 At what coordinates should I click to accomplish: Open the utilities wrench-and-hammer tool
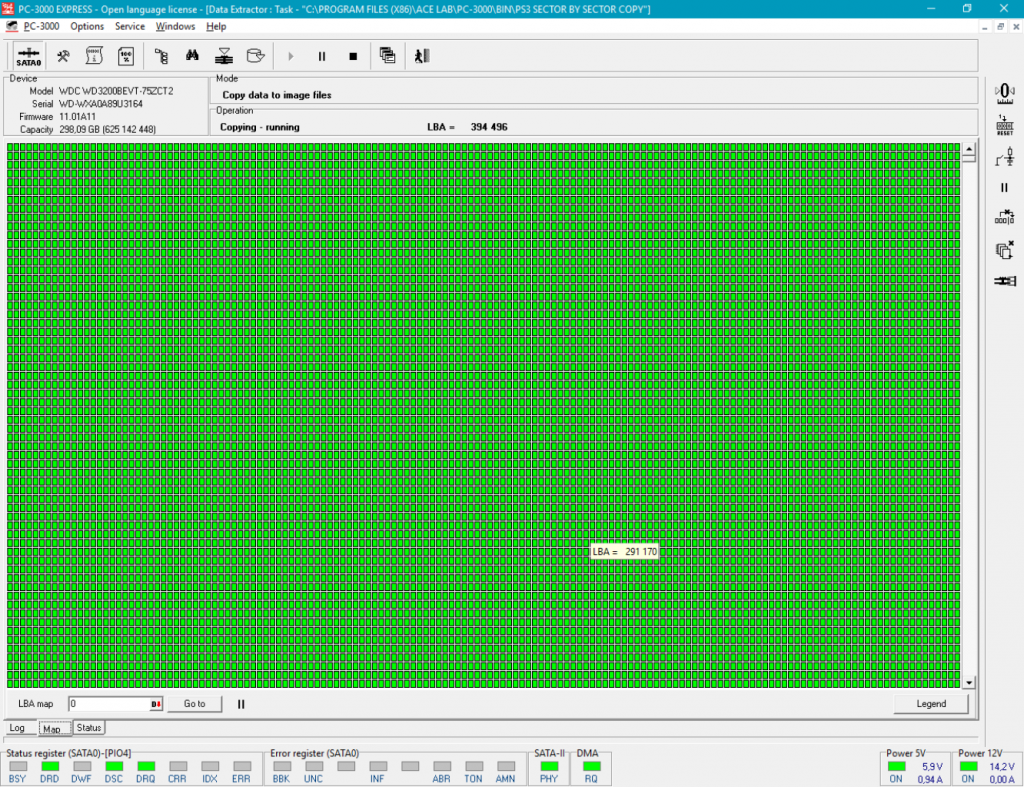click(x=63, y=57)
